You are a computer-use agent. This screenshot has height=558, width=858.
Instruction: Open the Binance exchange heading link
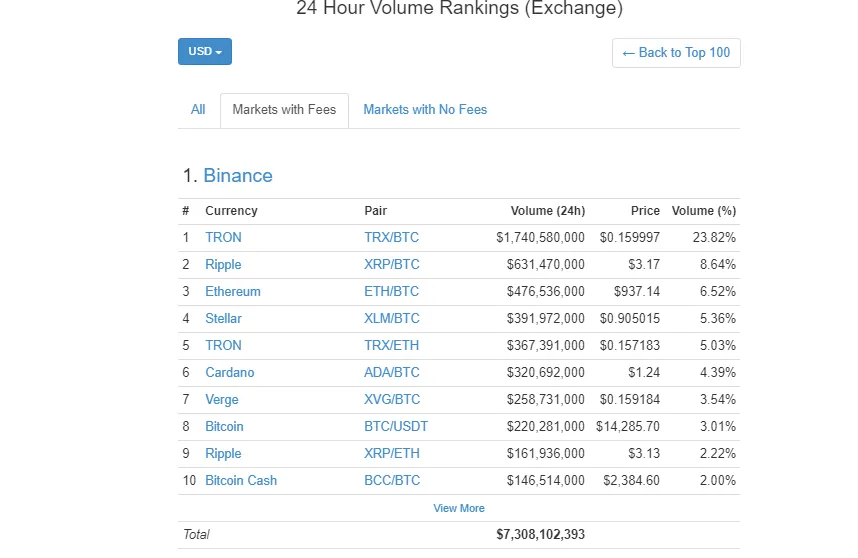pos(238,176)
